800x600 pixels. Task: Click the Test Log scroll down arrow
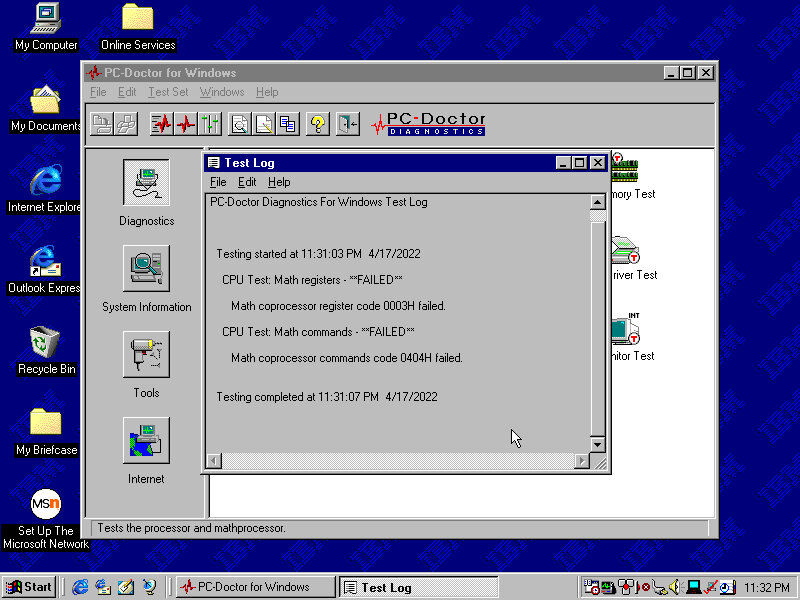pyautogui.click(x=598, y=444)
